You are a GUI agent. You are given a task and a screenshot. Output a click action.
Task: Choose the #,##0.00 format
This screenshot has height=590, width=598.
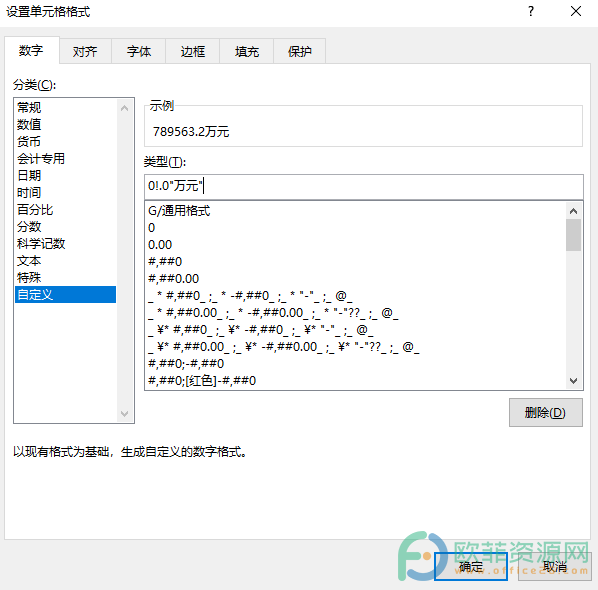pos(355,278)
